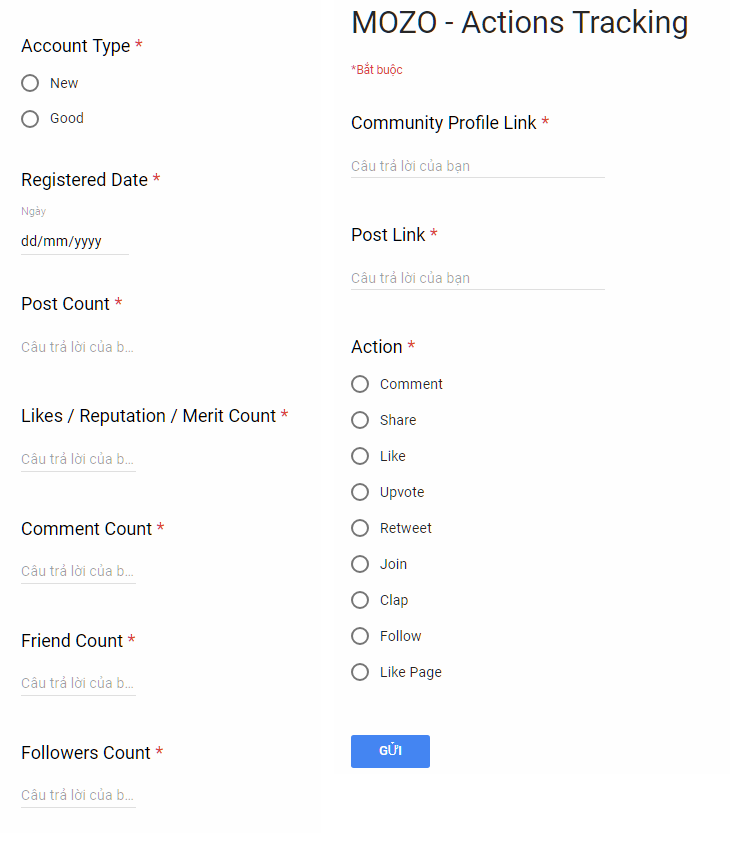Focus the Post Count answer field
Viewport: 730px width, 860px height.
pyautogui.click(x=78, y=347)
